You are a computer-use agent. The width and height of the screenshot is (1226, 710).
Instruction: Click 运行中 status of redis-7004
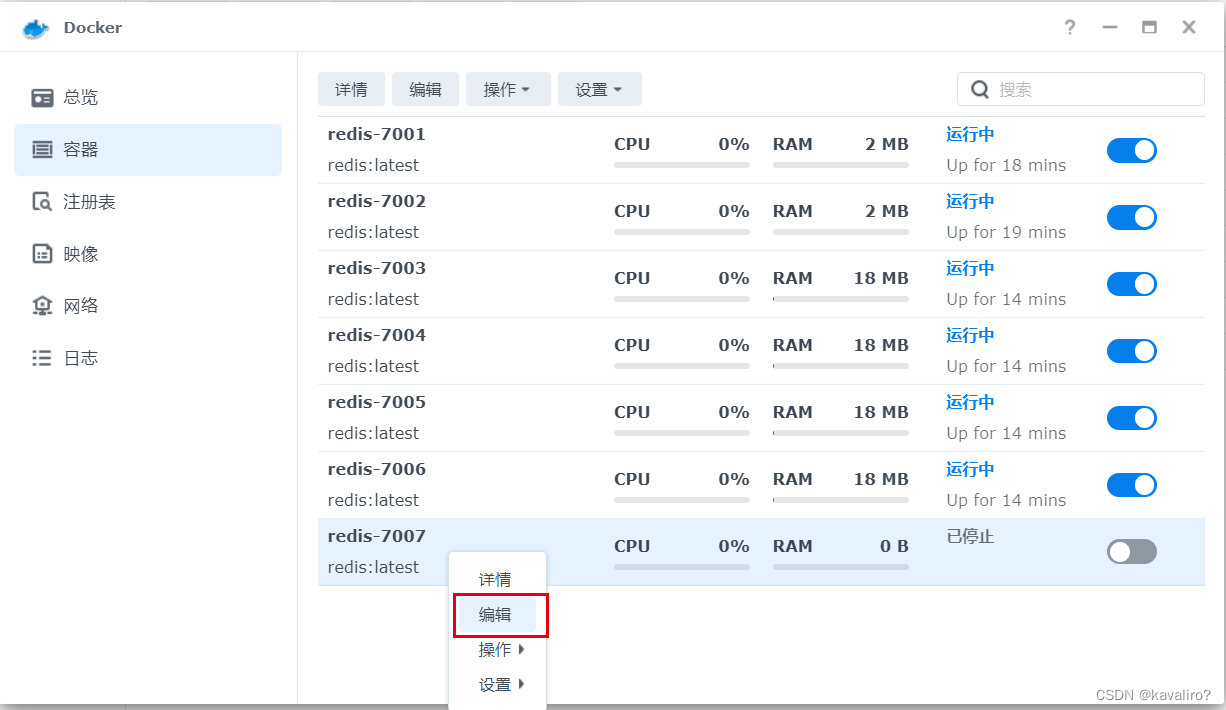[x=971, y=335]
